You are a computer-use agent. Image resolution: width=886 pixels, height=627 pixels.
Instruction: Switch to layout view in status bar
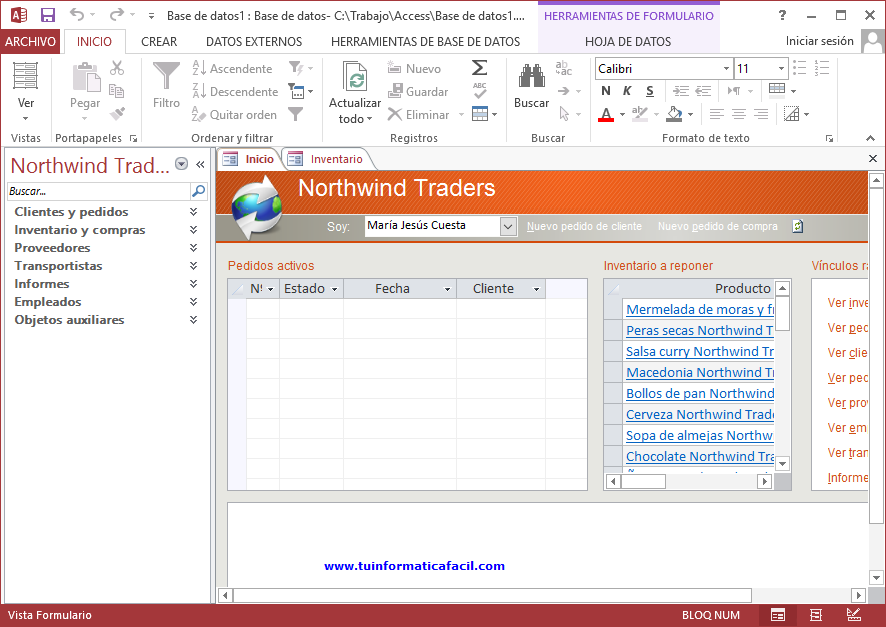coord(816,615)
